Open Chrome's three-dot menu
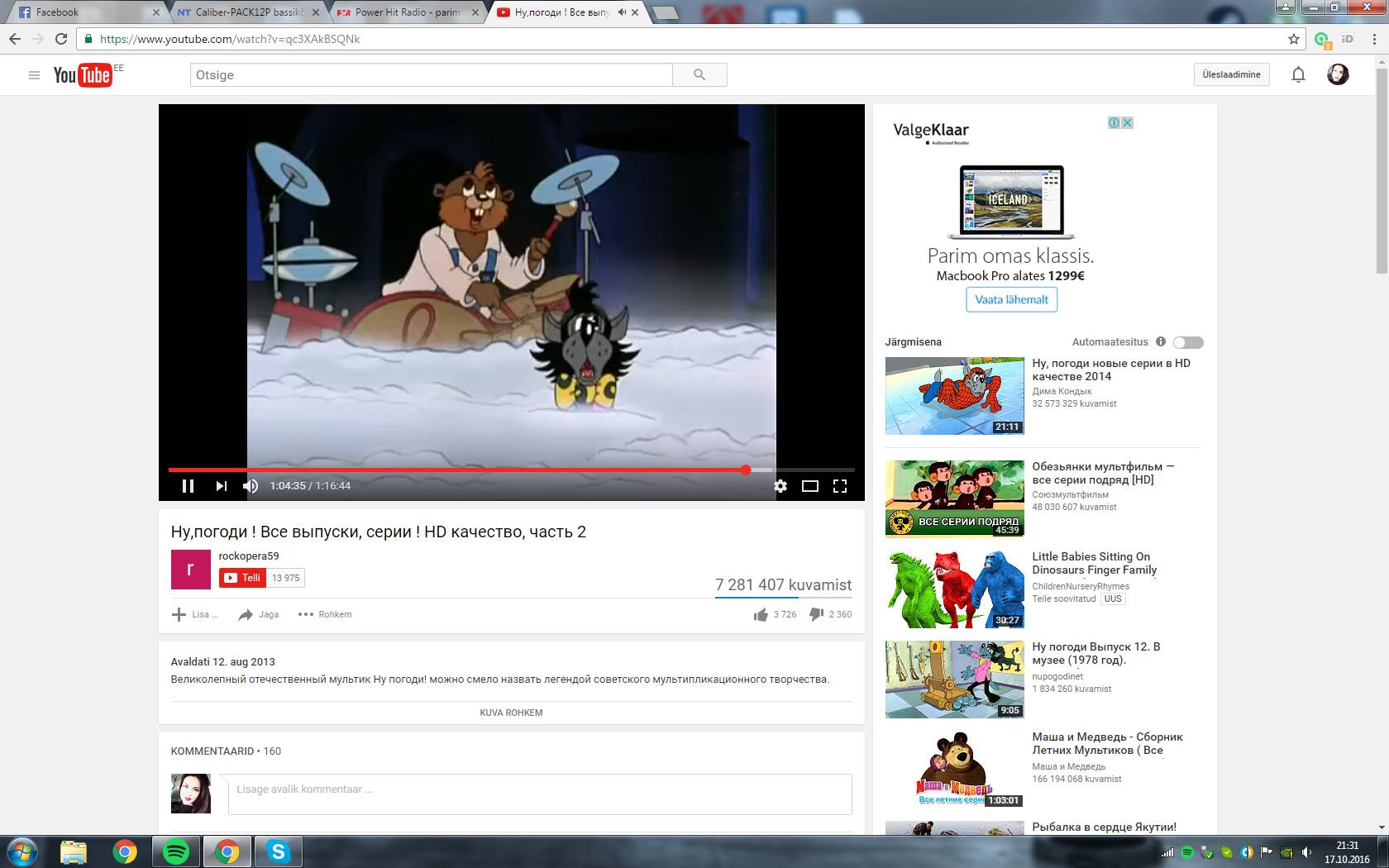Screen dimensions: 1389x868 [x=1373, y=39]
